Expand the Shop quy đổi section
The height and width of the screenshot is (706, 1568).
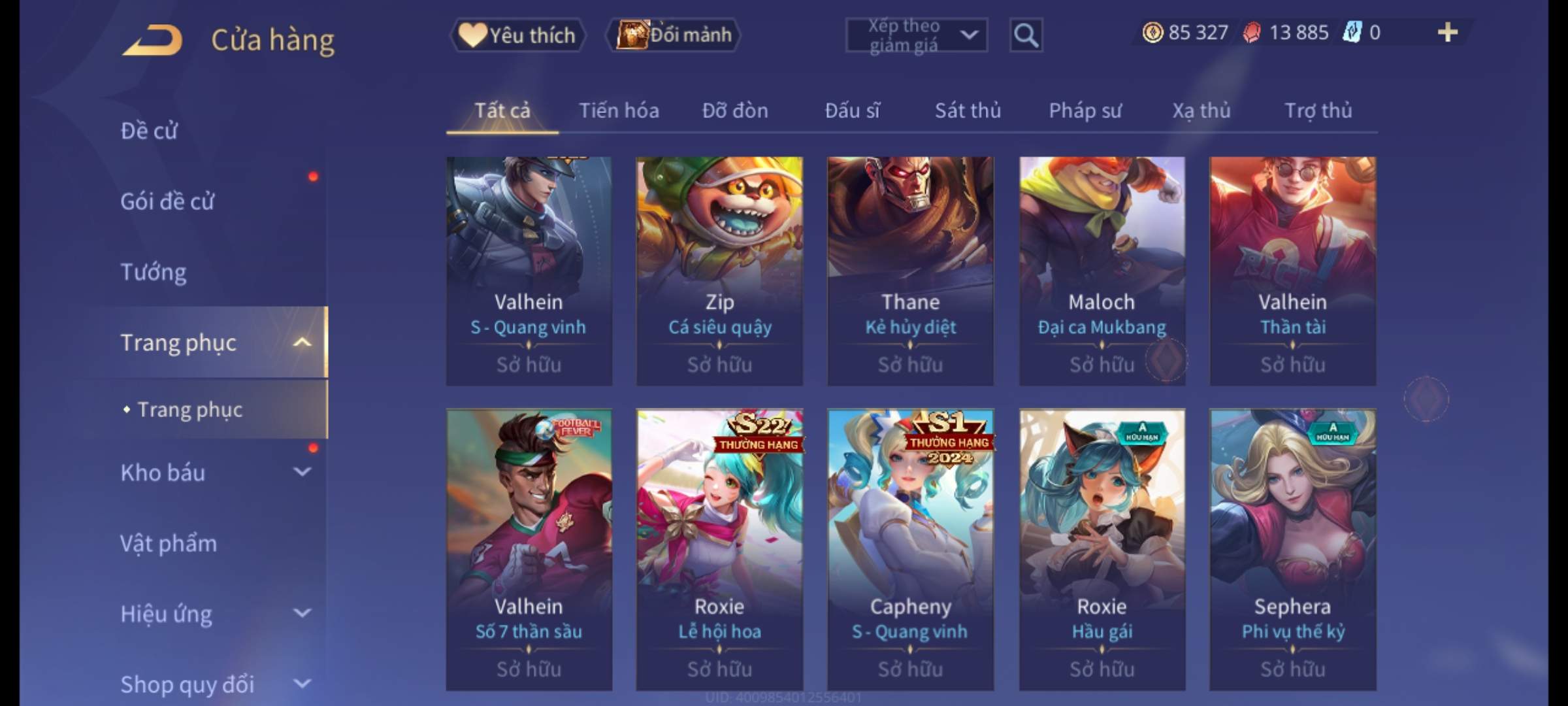click(x=302, y=684)
